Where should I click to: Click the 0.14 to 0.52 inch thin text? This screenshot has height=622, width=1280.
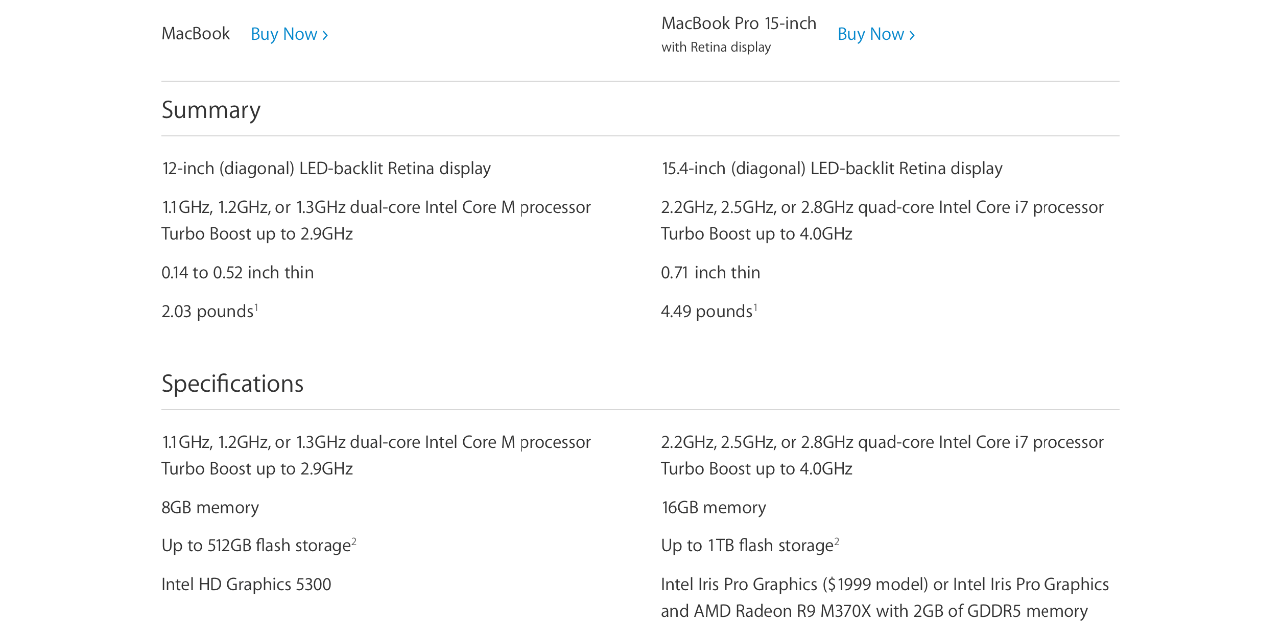coord(238,273)
